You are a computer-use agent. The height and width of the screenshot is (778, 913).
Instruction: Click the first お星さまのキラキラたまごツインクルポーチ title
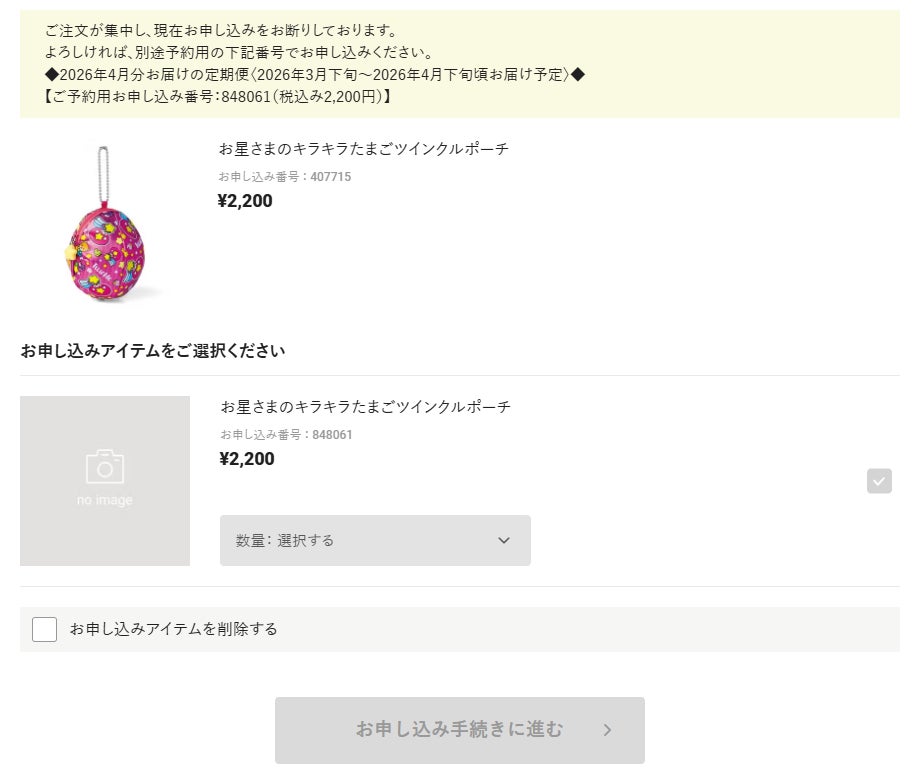(364, 149)
